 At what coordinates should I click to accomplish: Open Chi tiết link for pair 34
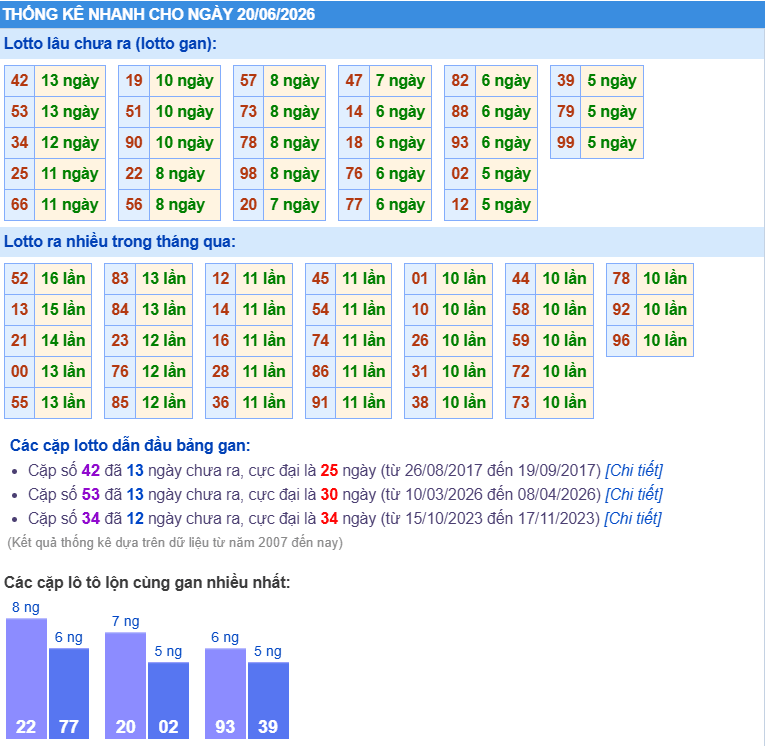tap(633, 518)
